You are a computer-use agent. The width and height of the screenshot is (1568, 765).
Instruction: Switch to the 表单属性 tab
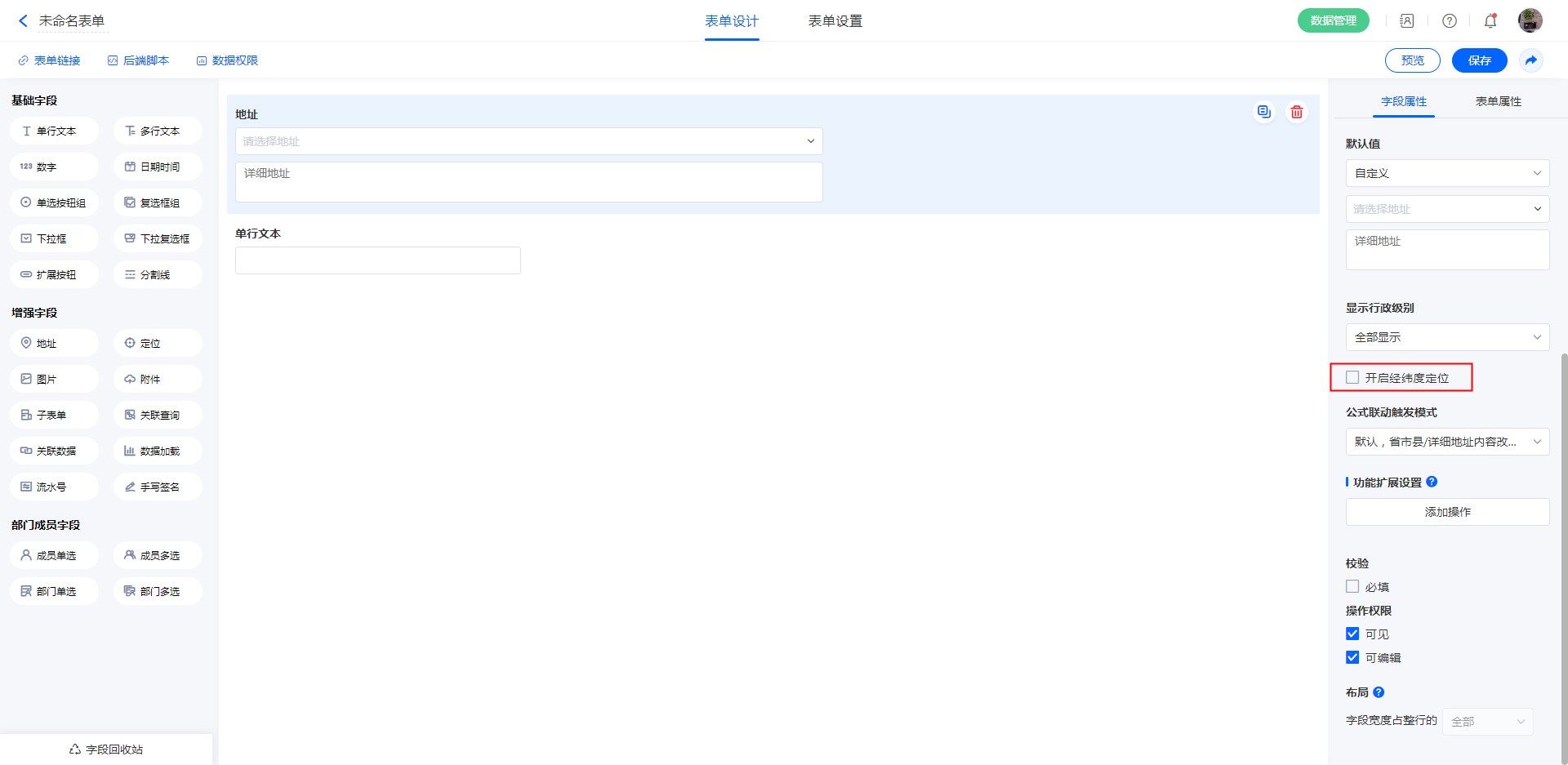[1498, 101]
